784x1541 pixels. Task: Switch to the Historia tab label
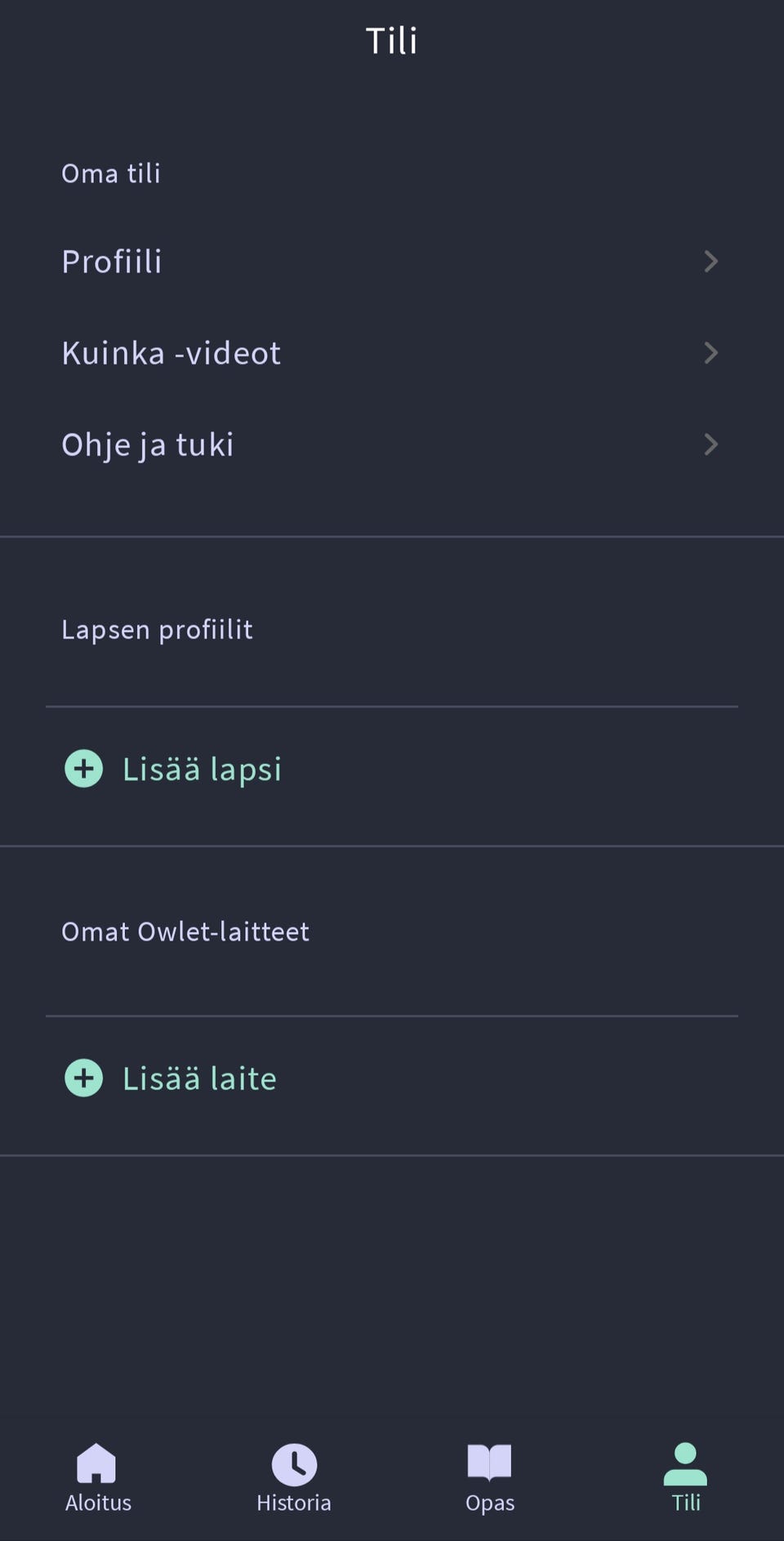tap(294, 1503)
